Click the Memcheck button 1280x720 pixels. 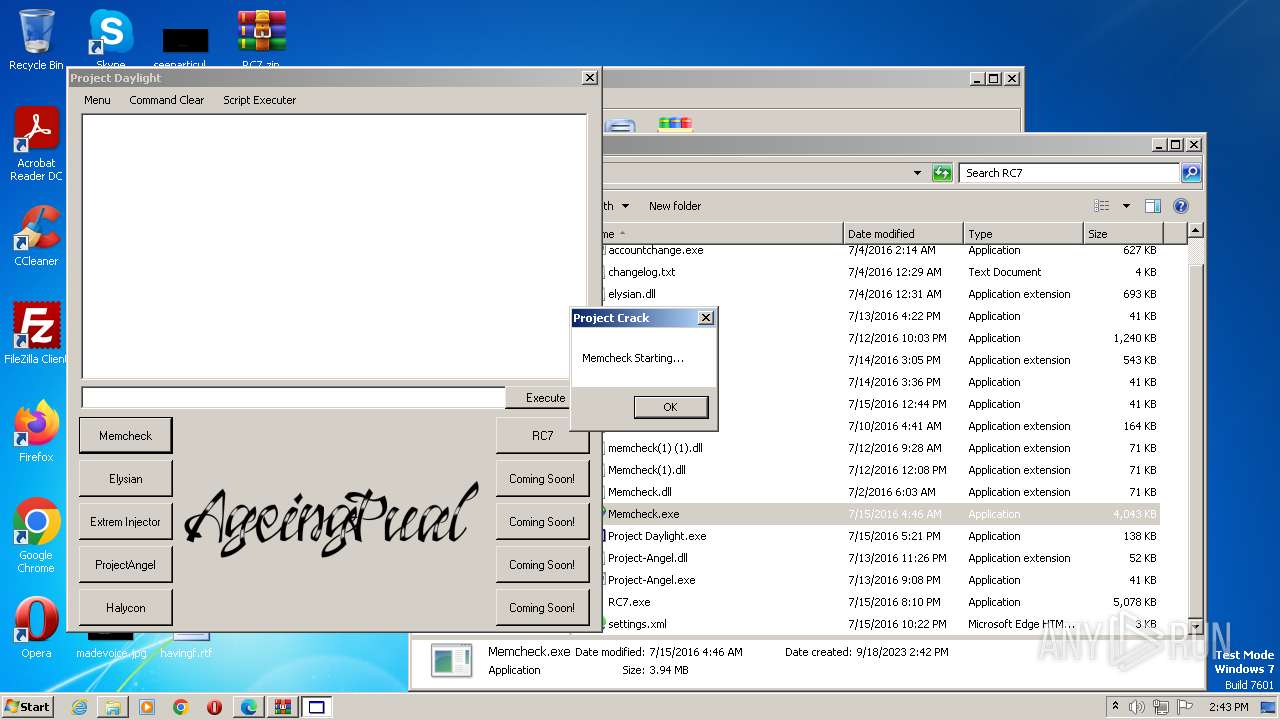coord(125,436)
